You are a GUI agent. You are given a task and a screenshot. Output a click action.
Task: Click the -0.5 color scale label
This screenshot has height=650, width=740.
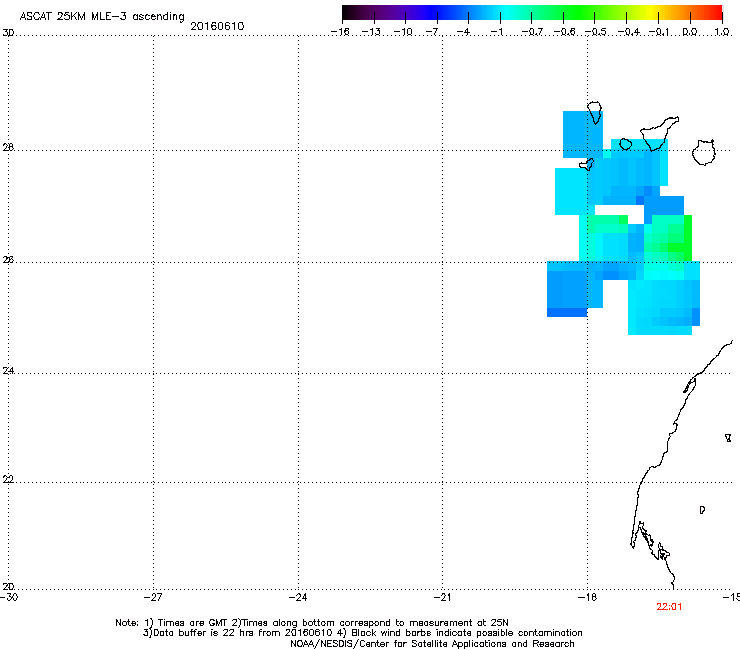coord(596,32)
